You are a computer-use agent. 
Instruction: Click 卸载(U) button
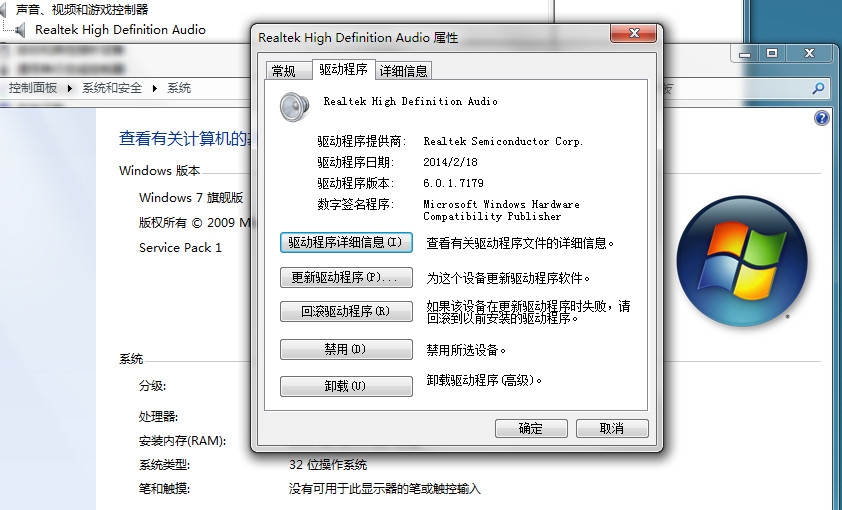pyautogui.click(x=346, y=386)
